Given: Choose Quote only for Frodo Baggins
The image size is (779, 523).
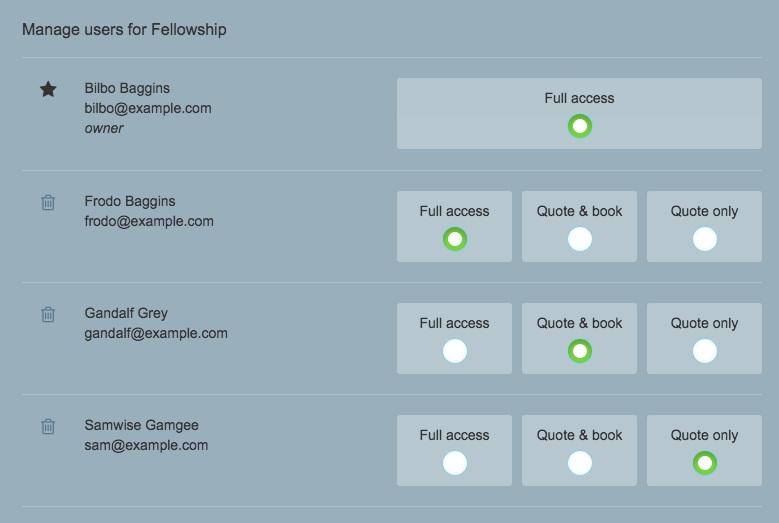Looking at the screenshot, I should pos(704,239).
